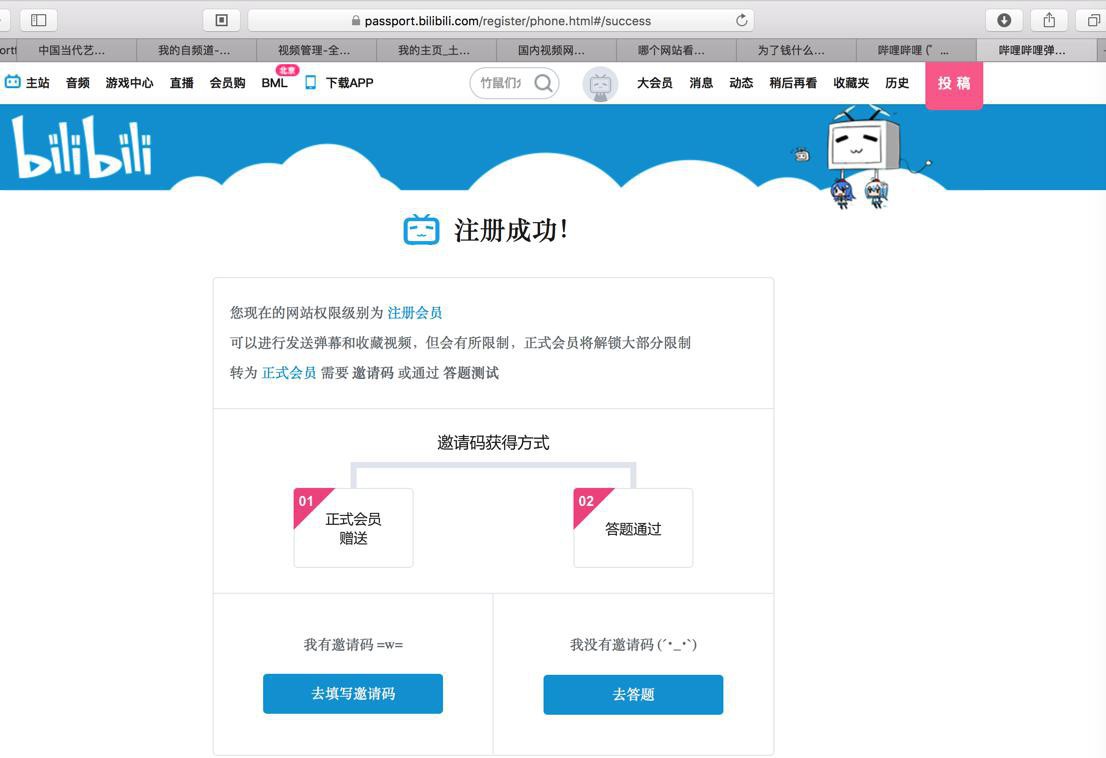
Task: Click the reader view icon in toolbar
Action: 221,20
